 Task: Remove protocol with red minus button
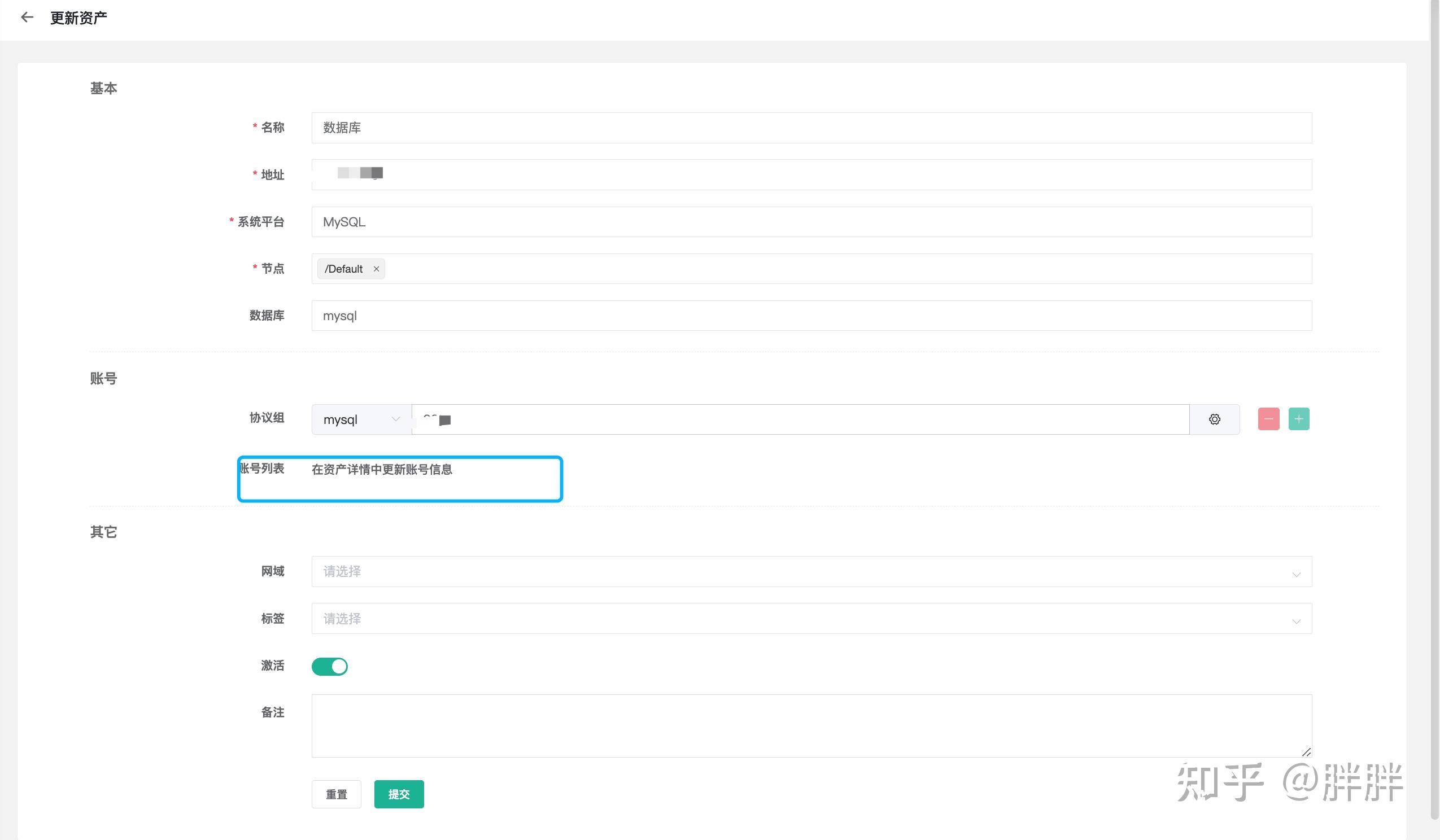[1268, 419]
